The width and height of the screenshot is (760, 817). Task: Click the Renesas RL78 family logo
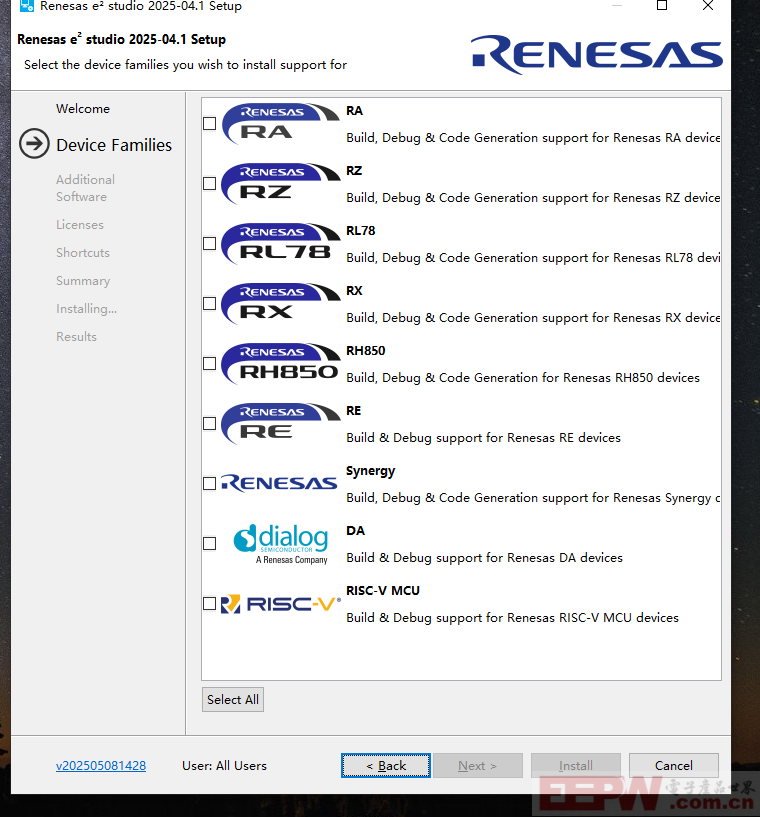click(x=281, y=243)
